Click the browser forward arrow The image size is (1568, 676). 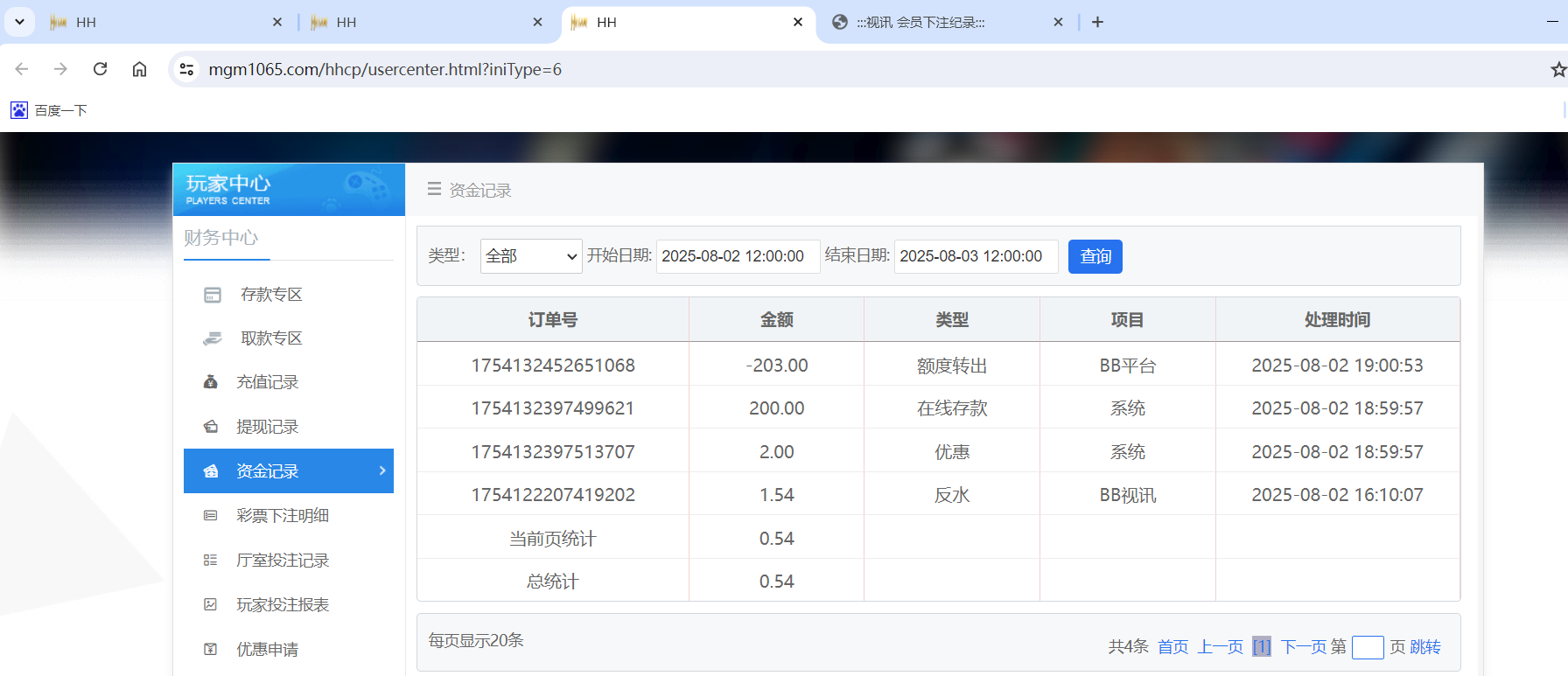60,69
